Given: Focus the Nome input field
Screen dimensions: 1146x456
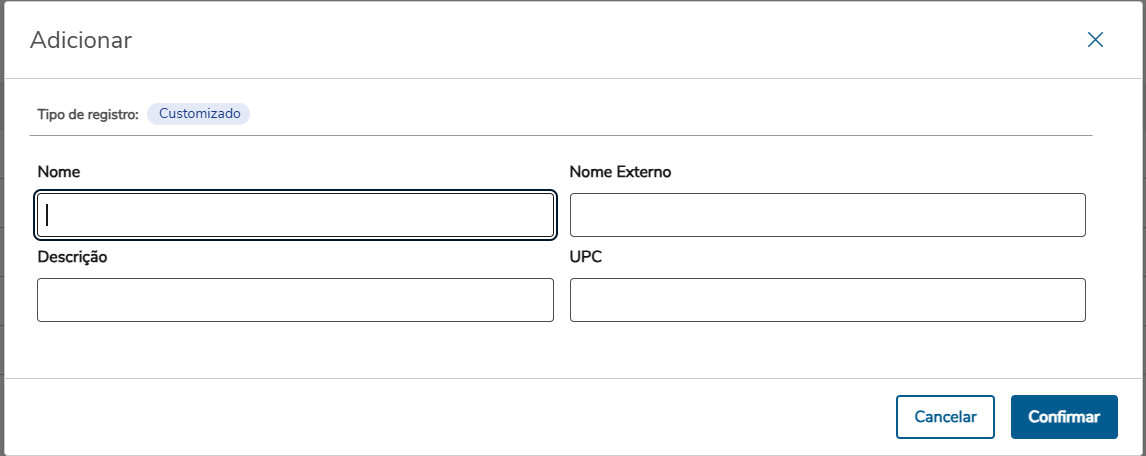Looking at the screenshot, I should 295,215.
